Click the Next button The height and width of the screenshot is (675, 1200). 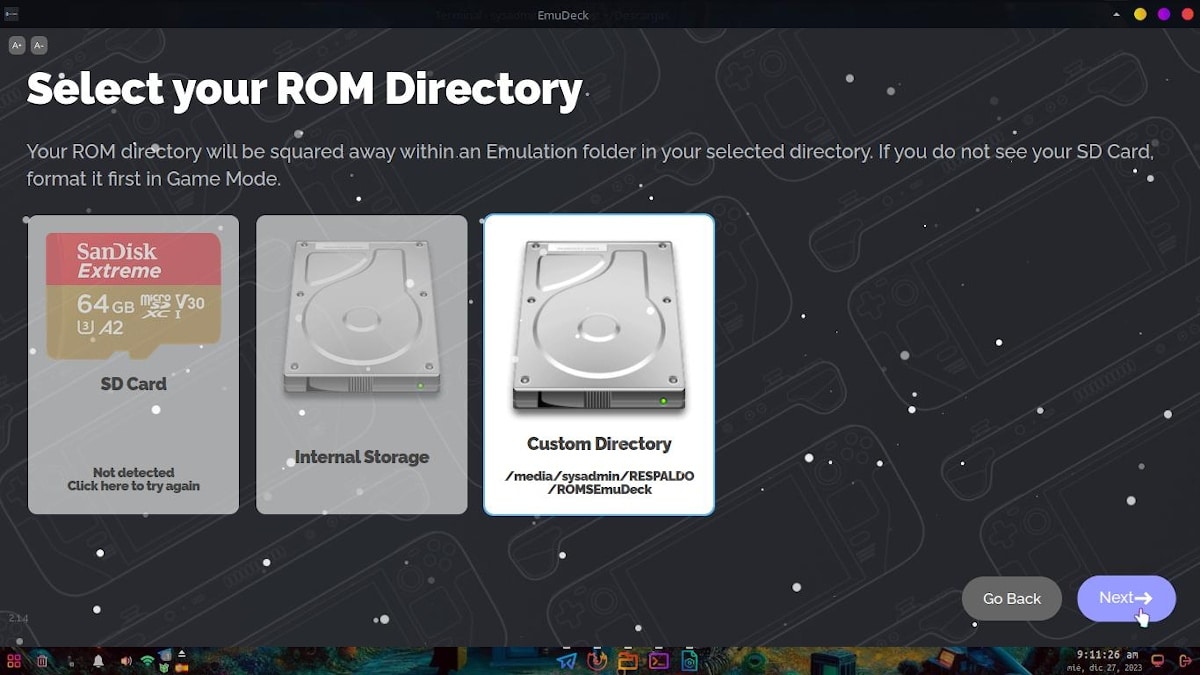[x=1126, y=598]
